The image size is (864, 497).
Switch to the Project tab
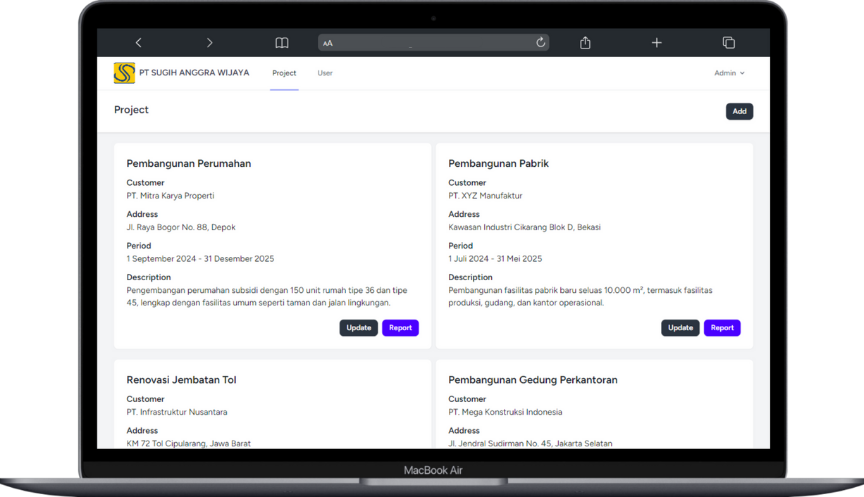[x=284, y=73]
